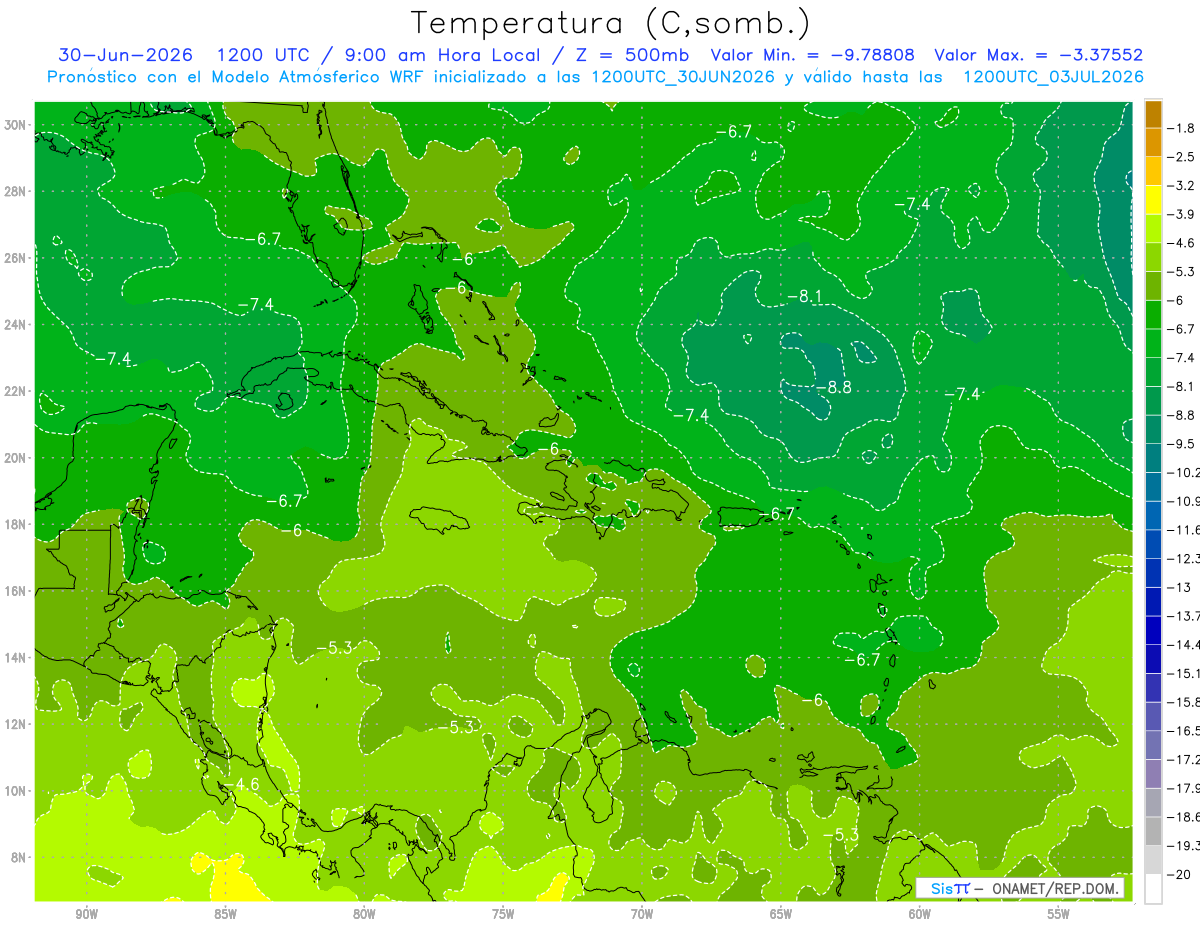
Task: Click the "70W" longitude axis label
Action: pyautogui.click(x=642, y=914)
